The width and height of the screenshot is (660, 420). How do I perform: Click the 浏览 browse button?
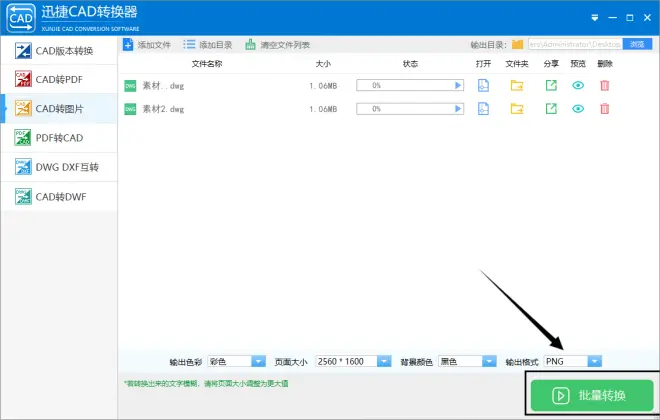coord(637,44)
